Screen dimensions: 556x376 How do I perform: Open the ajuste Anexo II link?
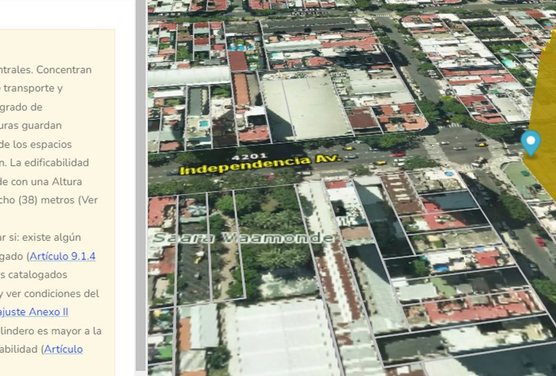34,312
